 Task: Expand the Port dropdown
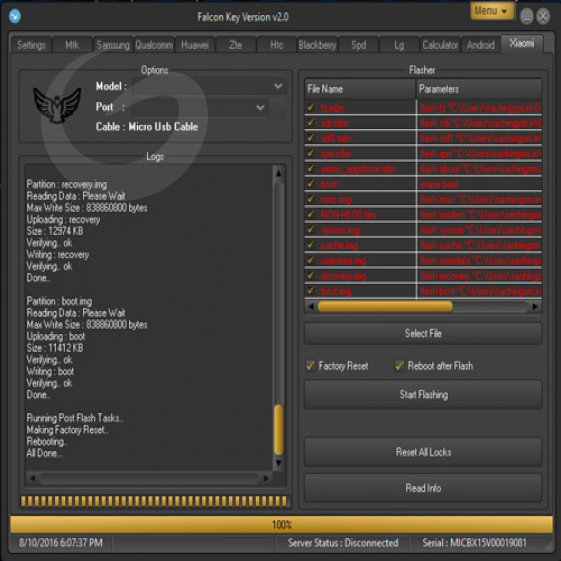tap(260, 107)
